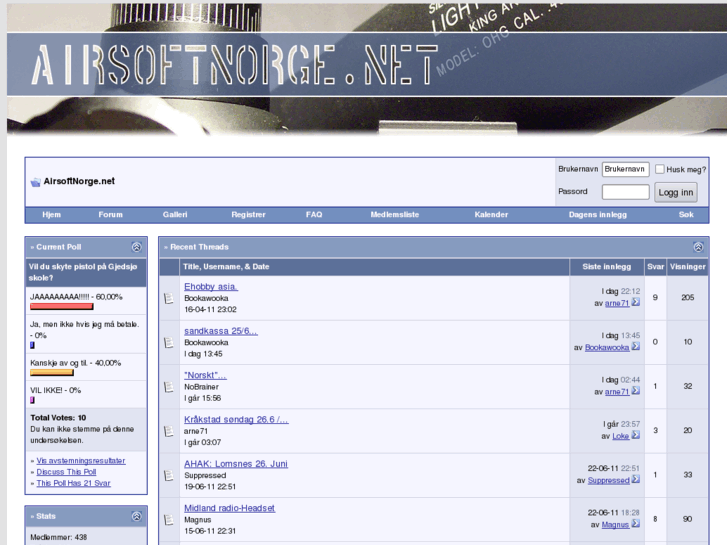Click the AirsoftNorge.net folder icon in breadcrumb
The height and width of the screenshot is (545, 727).
(36, 182)
